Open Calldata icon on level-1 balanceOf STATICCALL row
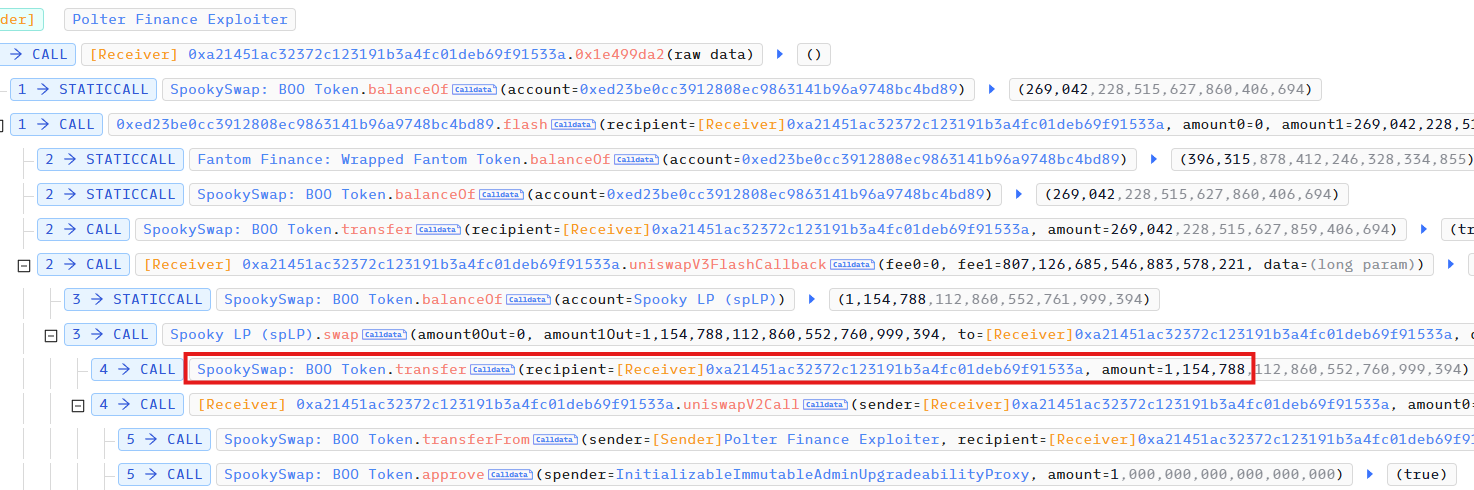 (475, 89)
